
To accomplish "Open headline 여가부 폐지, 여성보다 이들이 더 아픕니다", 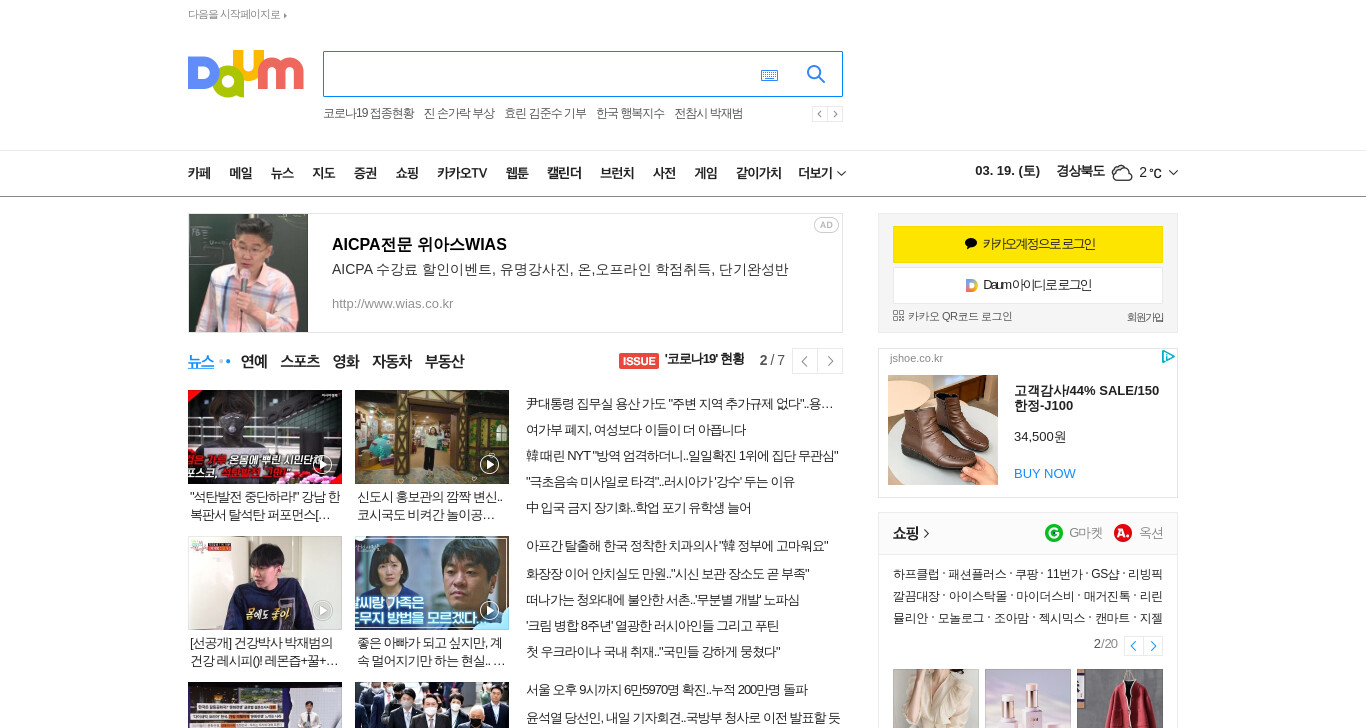I will 636,430.
